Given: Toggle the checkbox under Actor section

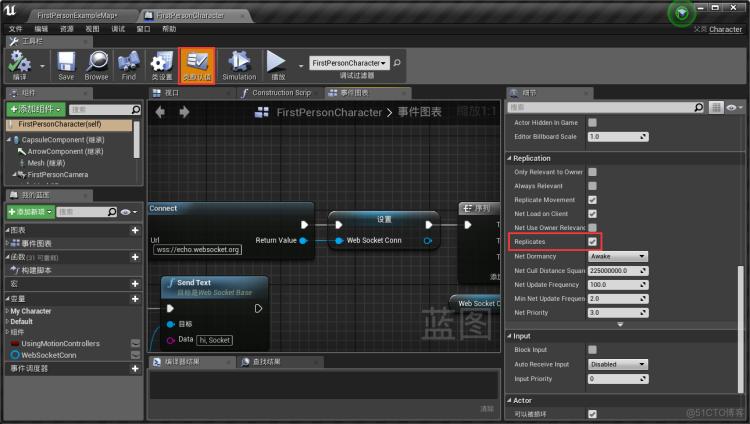Looking at the screenshot, I should click(x=592, y=414).
